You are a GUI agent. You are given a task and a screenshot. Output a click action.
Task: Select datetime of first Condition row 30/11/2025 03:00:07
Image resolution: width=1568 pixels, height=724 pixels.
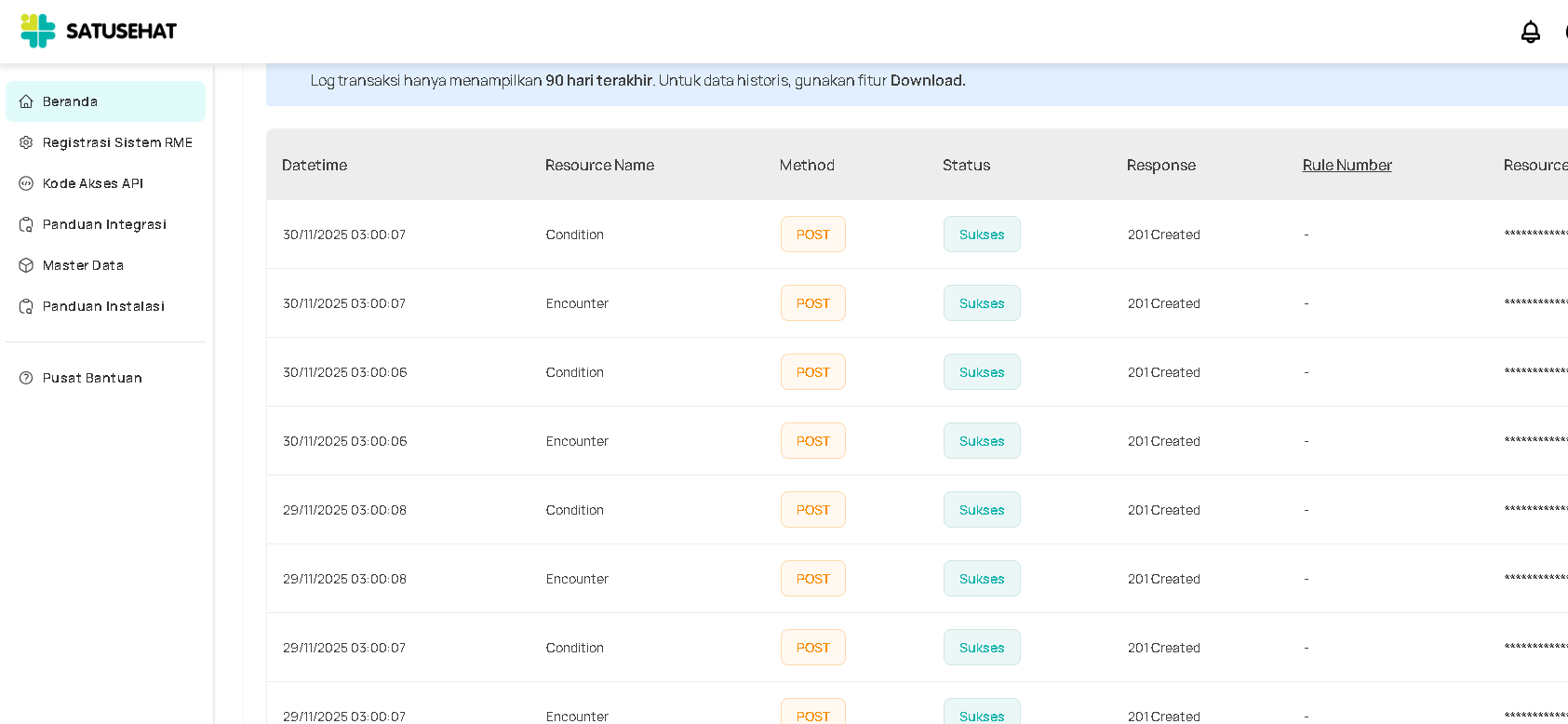coord(344,235)
